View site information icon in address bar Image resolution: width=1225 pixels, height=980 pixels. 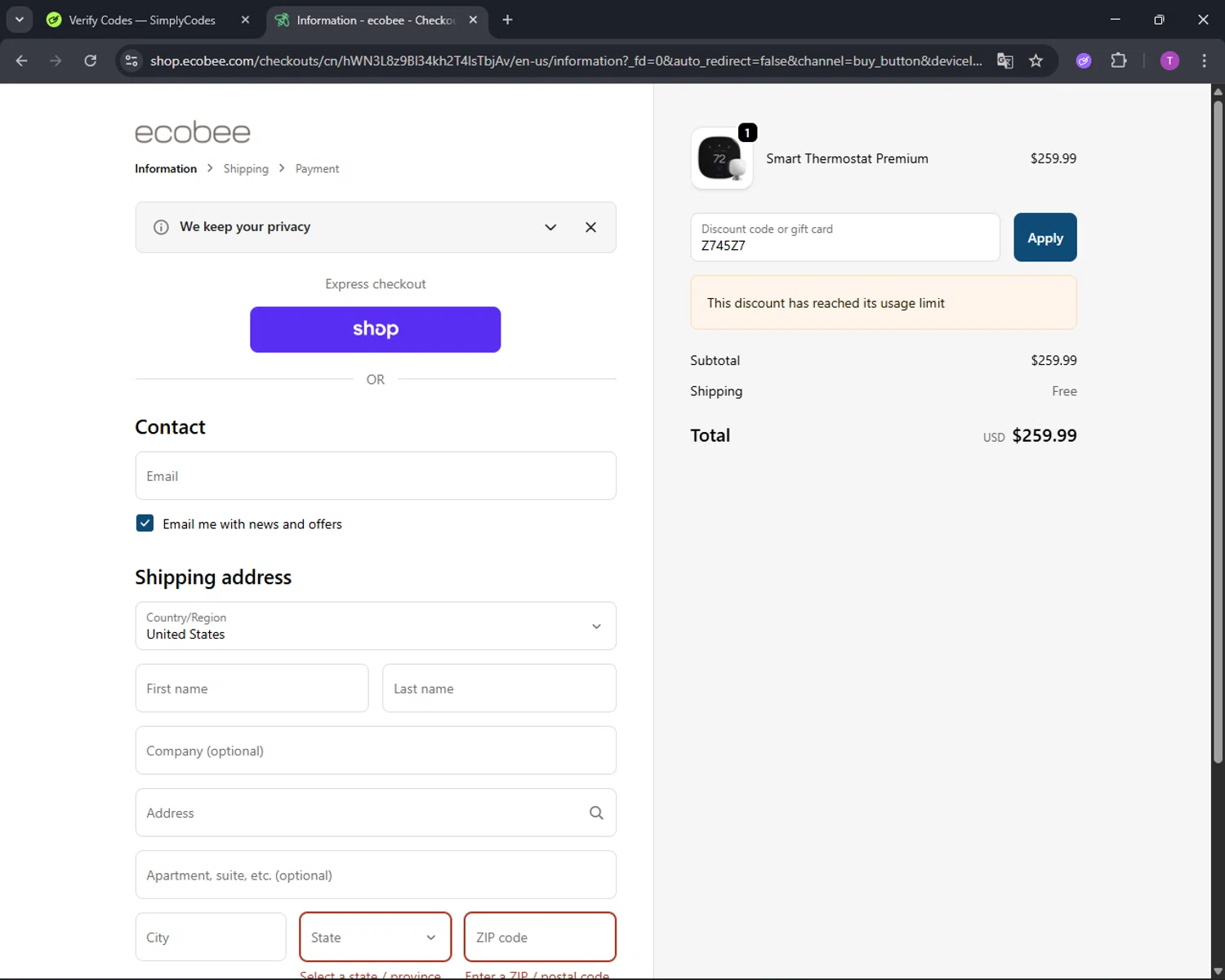[131, 60]
